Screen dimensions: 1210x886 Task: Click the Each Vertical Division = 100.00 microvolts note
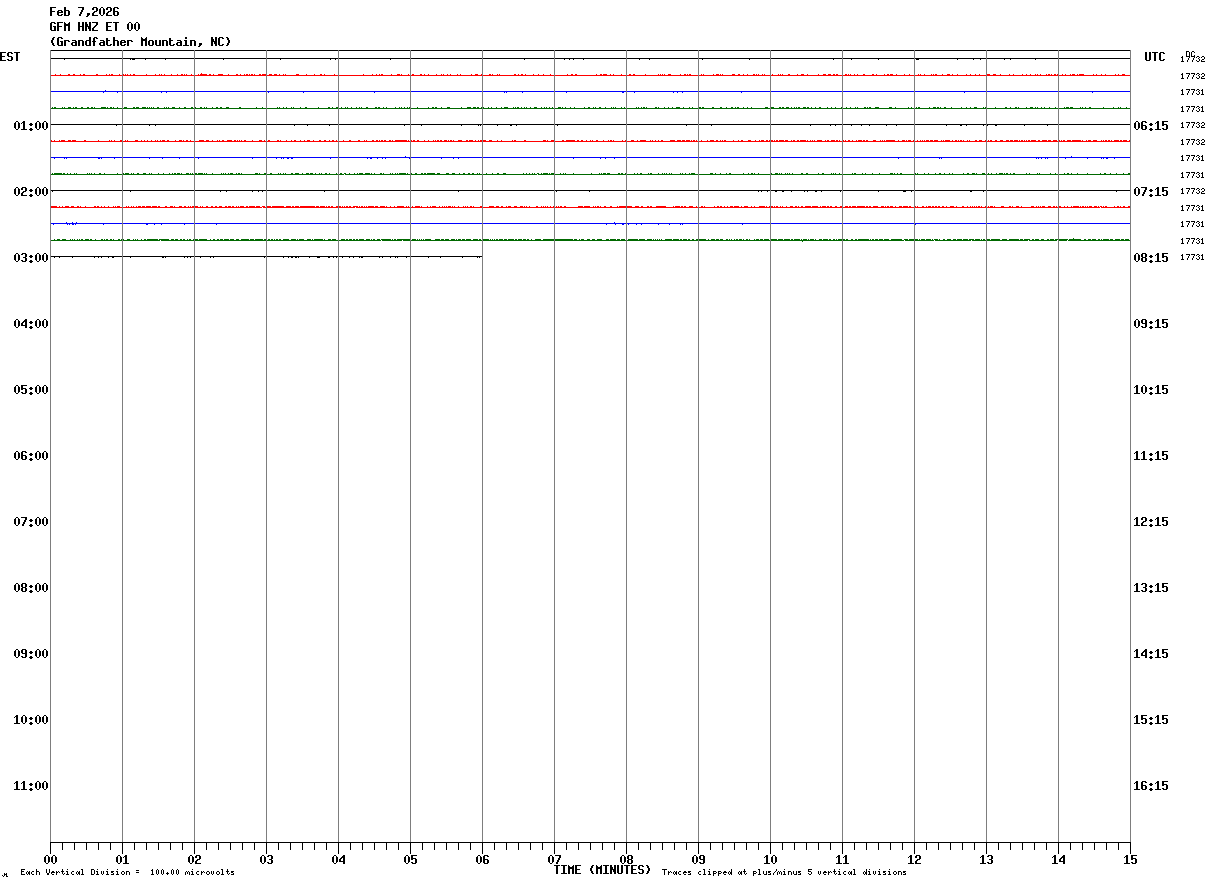tap(127, 873)
